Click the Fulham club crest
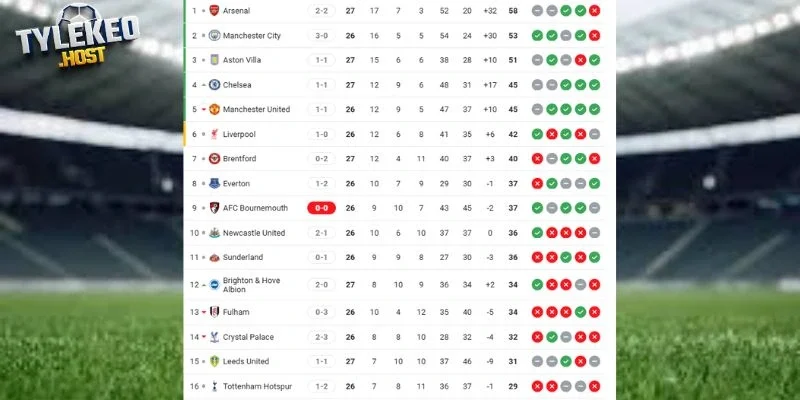Viewport: 800px width, 400px height. (214, 312)
